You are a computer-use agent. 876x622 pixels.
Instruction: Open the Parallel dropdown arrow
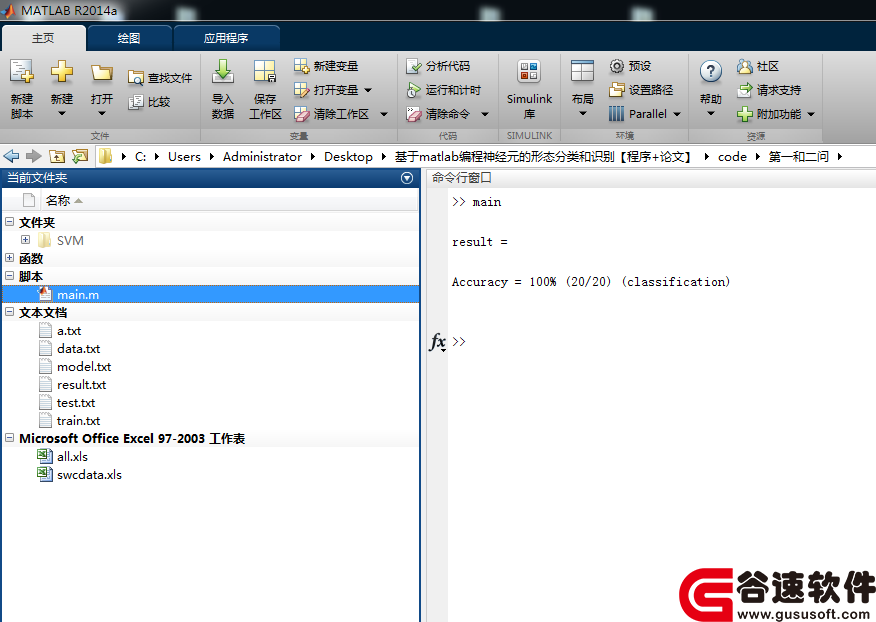pos(677,114)
